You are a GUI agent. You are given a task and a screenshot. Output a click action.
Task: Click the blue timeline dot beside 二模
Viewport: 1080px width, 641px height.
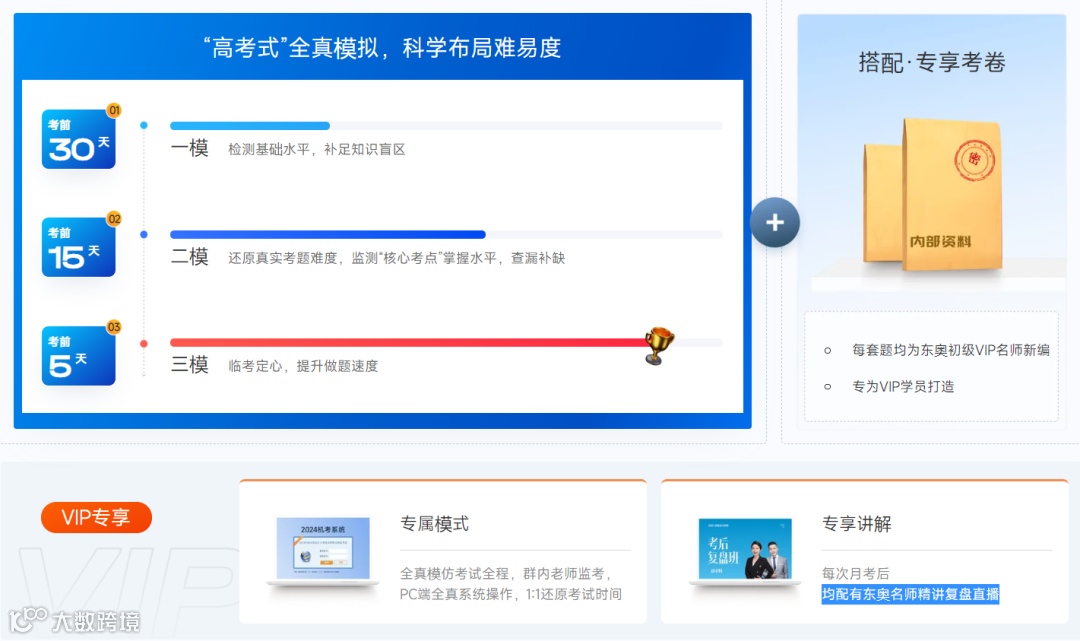[x=144, y=234]
